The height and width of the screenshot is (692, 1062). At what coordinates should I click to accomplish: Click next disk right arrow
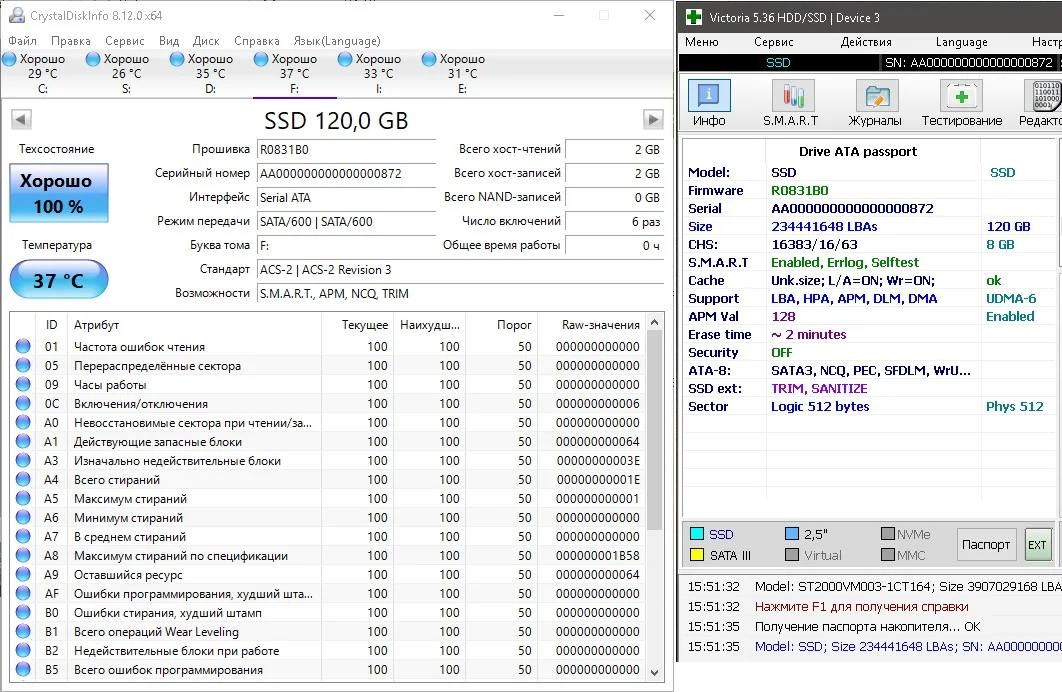point(653,120)
